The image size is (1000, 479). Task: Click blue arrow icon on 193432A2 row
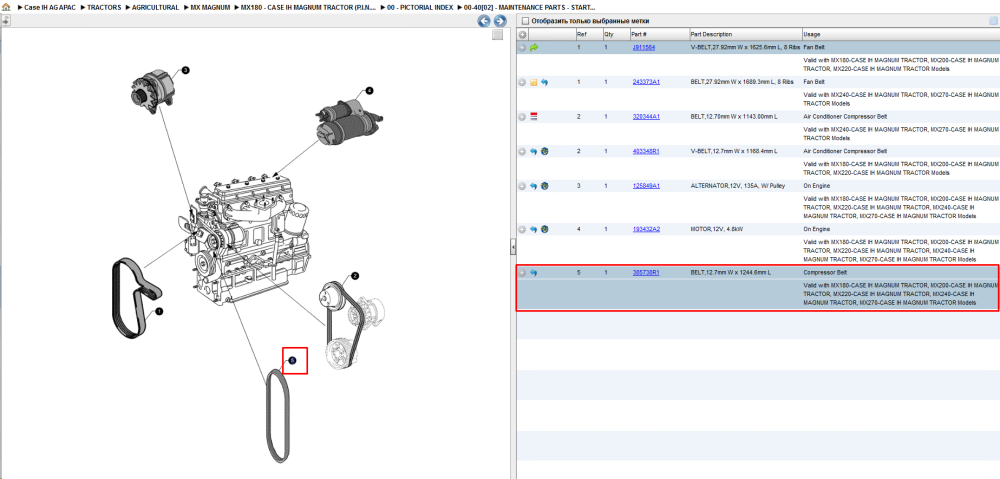(534, 229)
